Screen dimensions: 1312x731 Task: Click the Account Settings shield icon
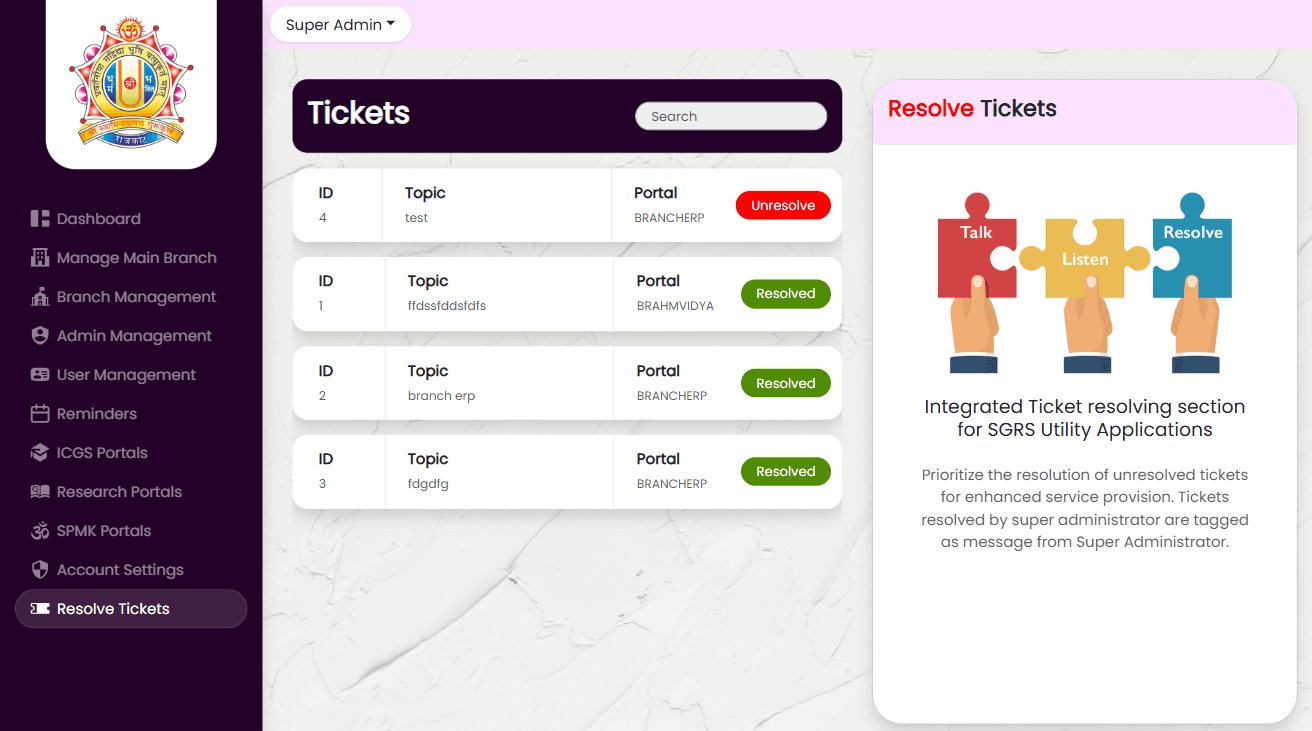click(40, 570)
